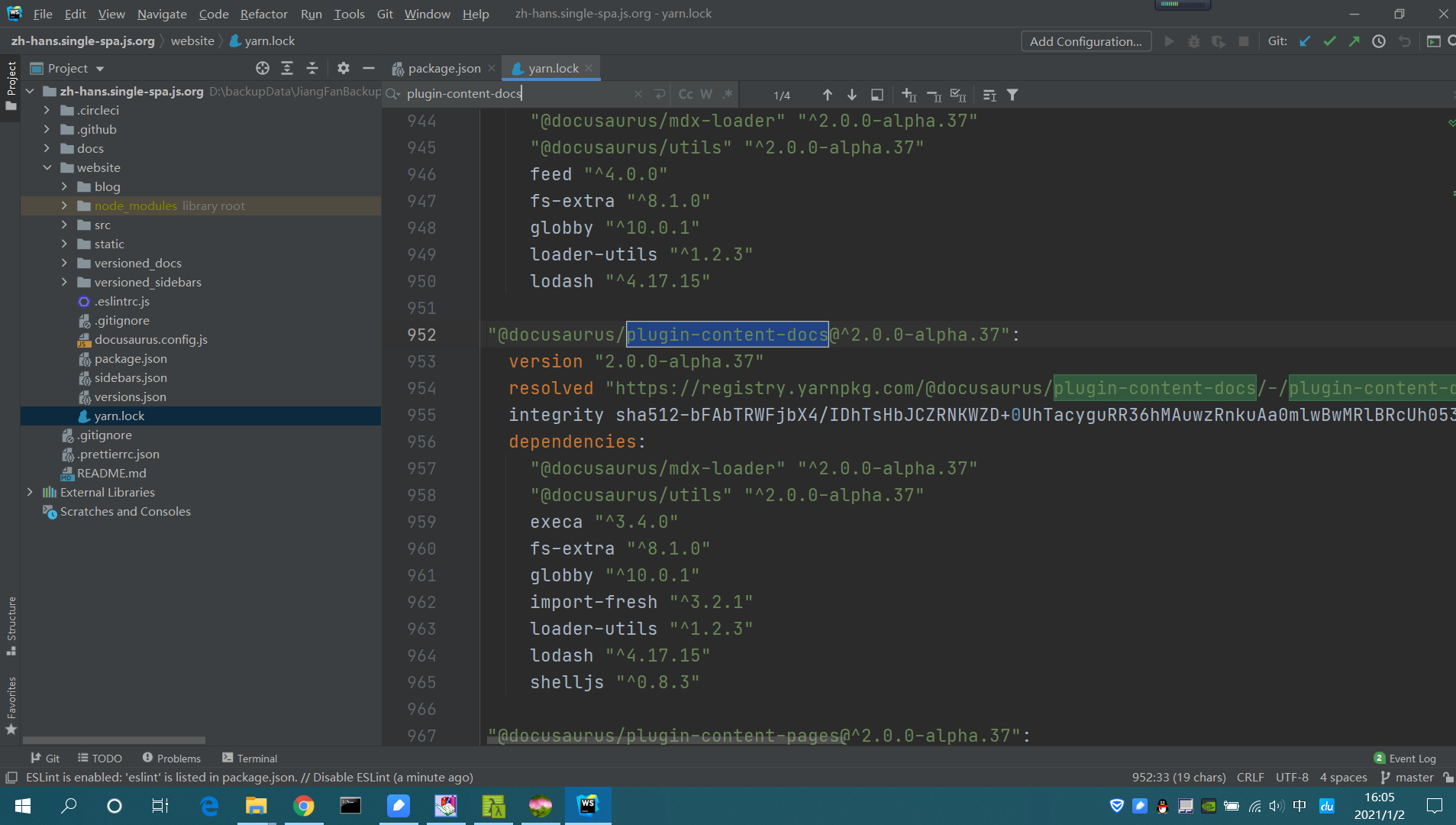Expand versioned_docs folder
Viewport: 1456px width, 825px height.
pyautogui.click(x=64, y=263)
